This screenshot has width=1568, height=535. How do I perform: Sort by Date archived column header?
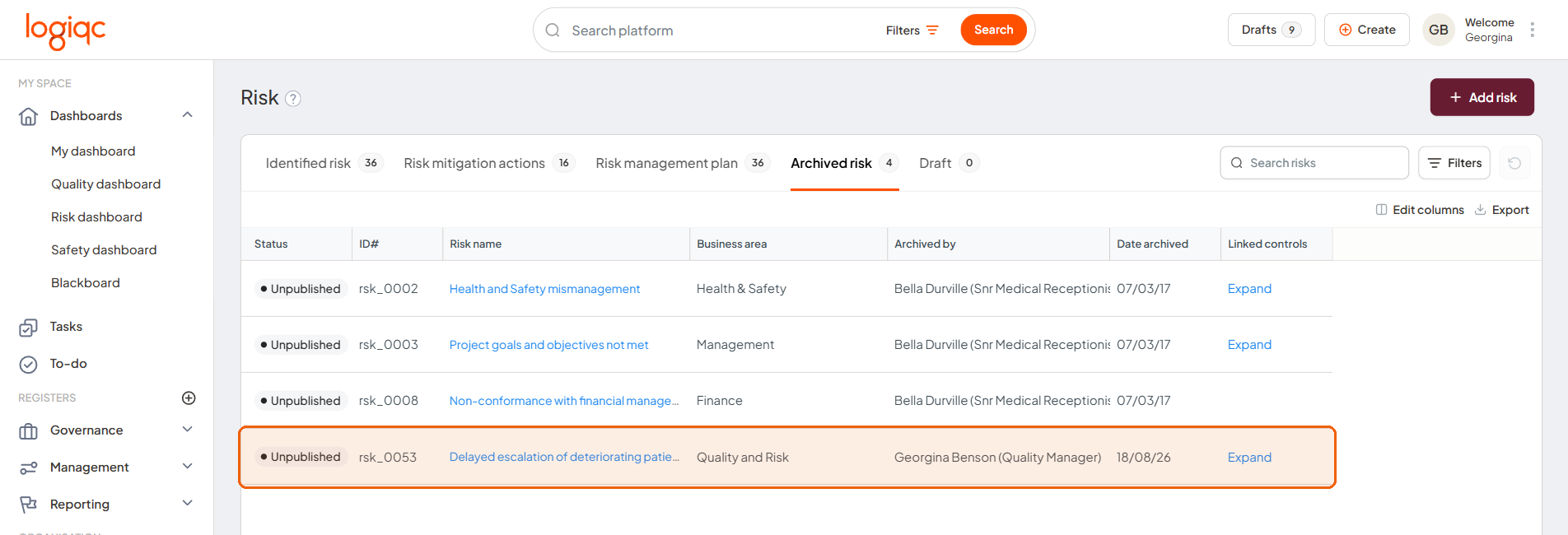click(x=1165, y=244)
